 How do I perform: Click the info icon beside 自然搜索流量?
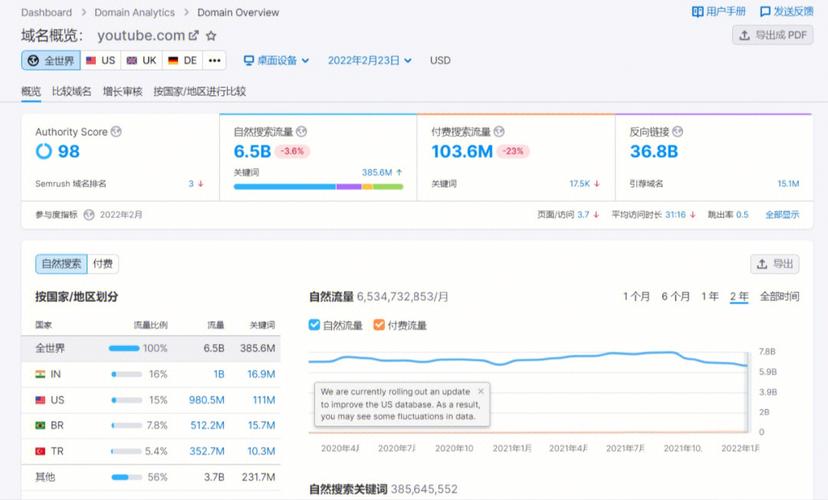pyautogui.click(x=302, y=131)
